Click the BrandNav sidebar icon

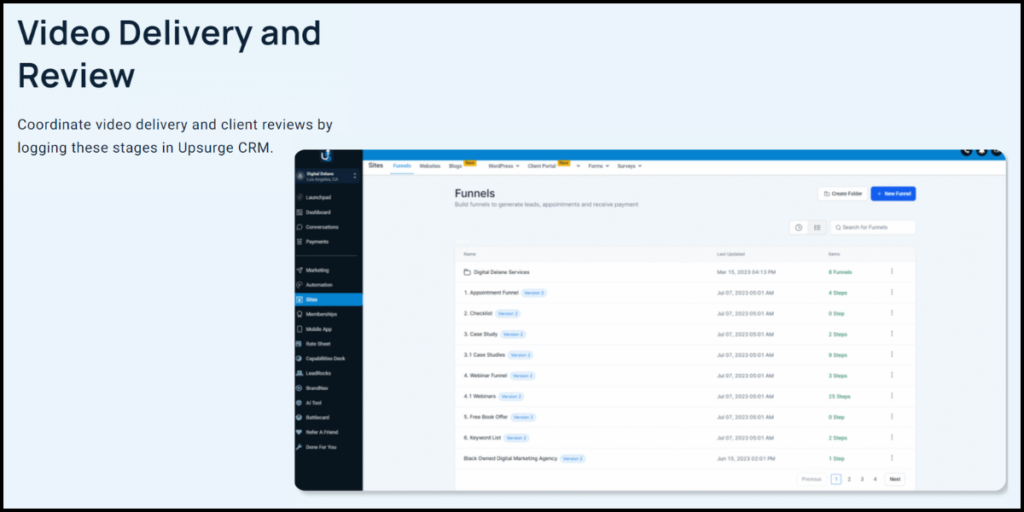coord(299,388)
